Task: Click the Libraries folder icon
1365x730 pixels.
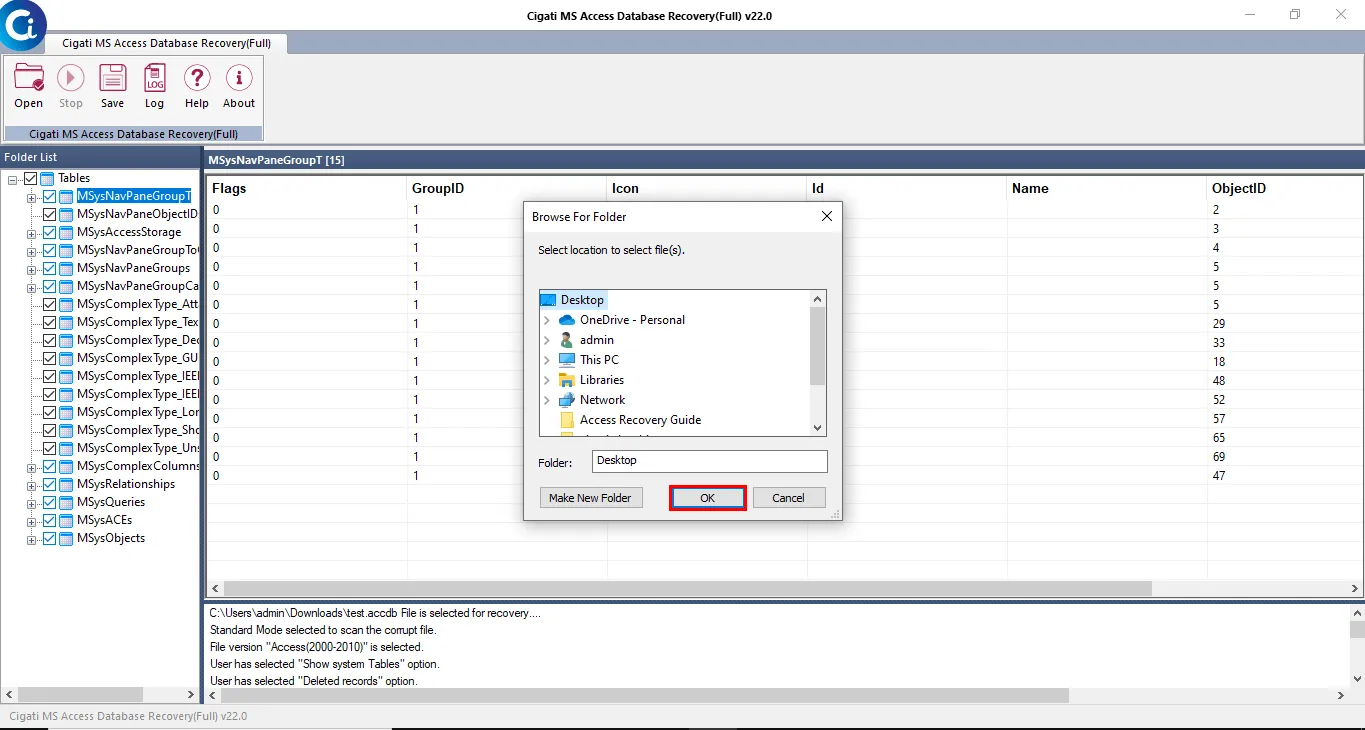Action: coord(567,380)
